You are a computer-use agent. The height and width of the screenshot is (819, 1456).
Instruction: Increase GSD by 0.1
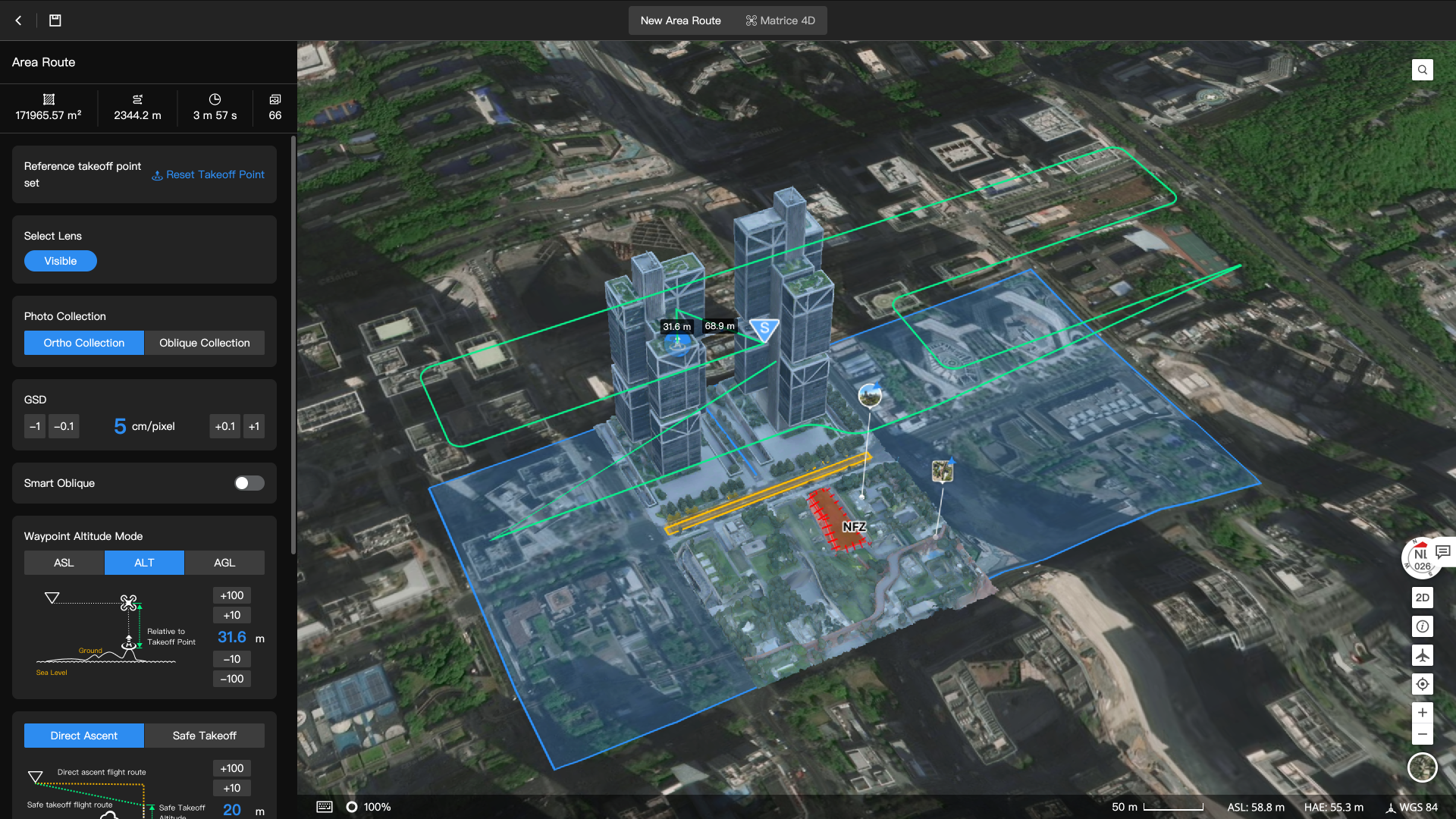tap(224, 426)
